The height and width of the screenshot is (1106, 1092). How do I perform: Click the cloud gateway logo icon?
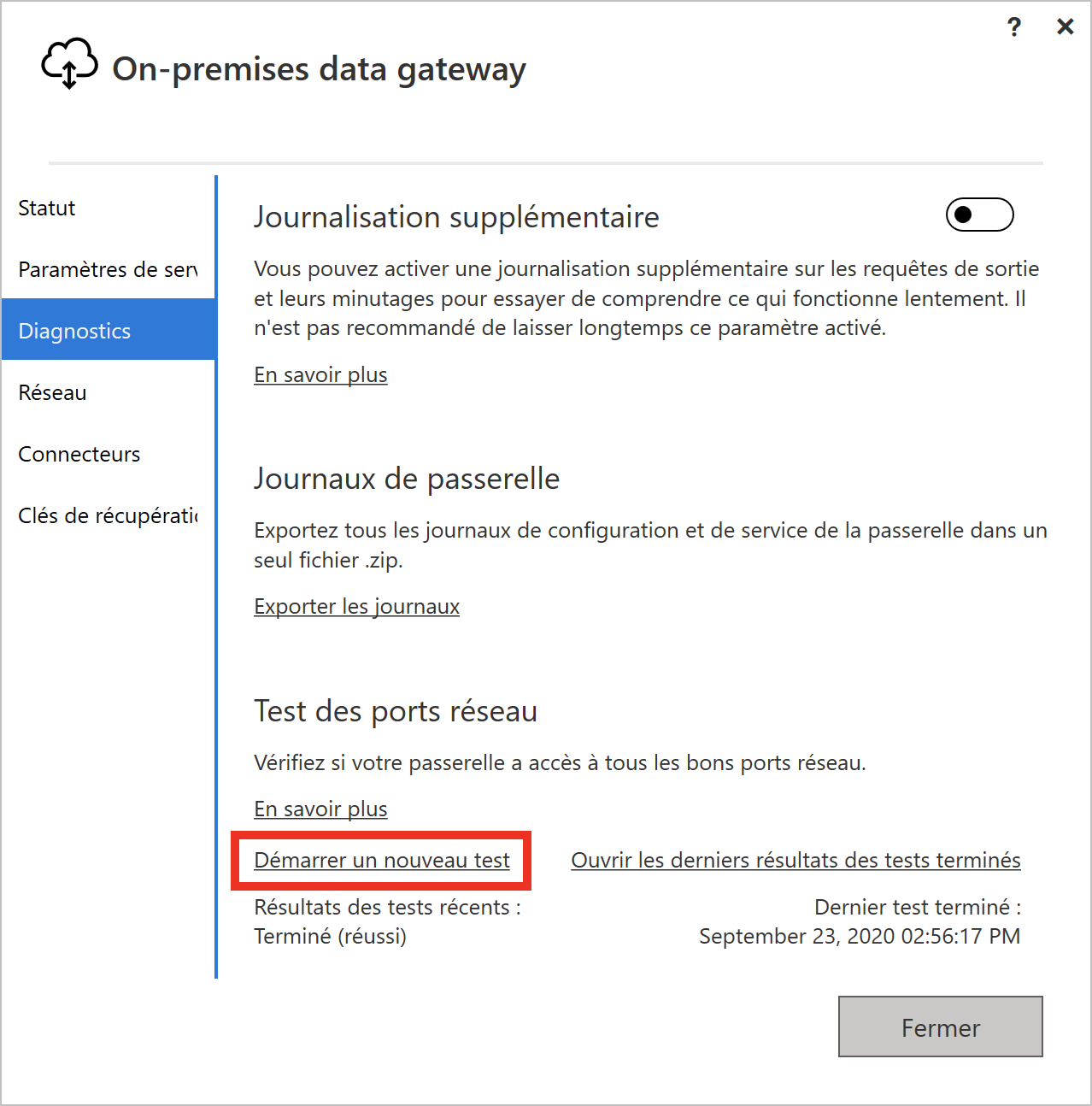coord(70,63)
